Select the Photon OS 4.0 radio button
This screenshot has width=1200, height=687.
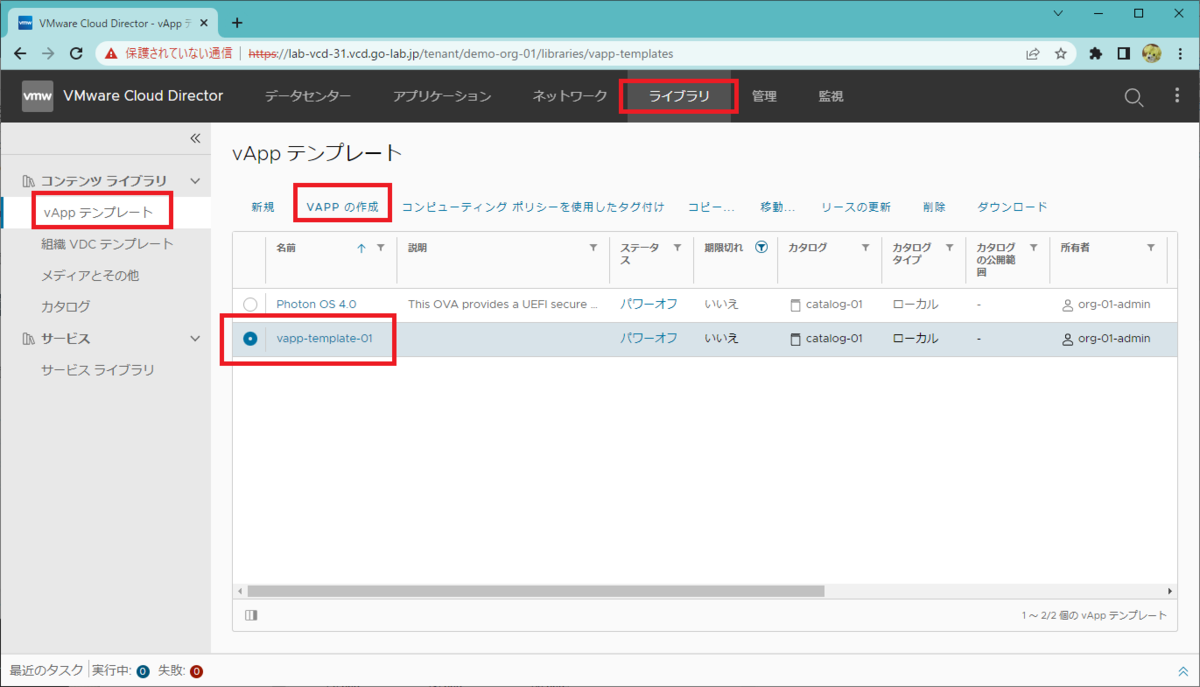(250, 304)
